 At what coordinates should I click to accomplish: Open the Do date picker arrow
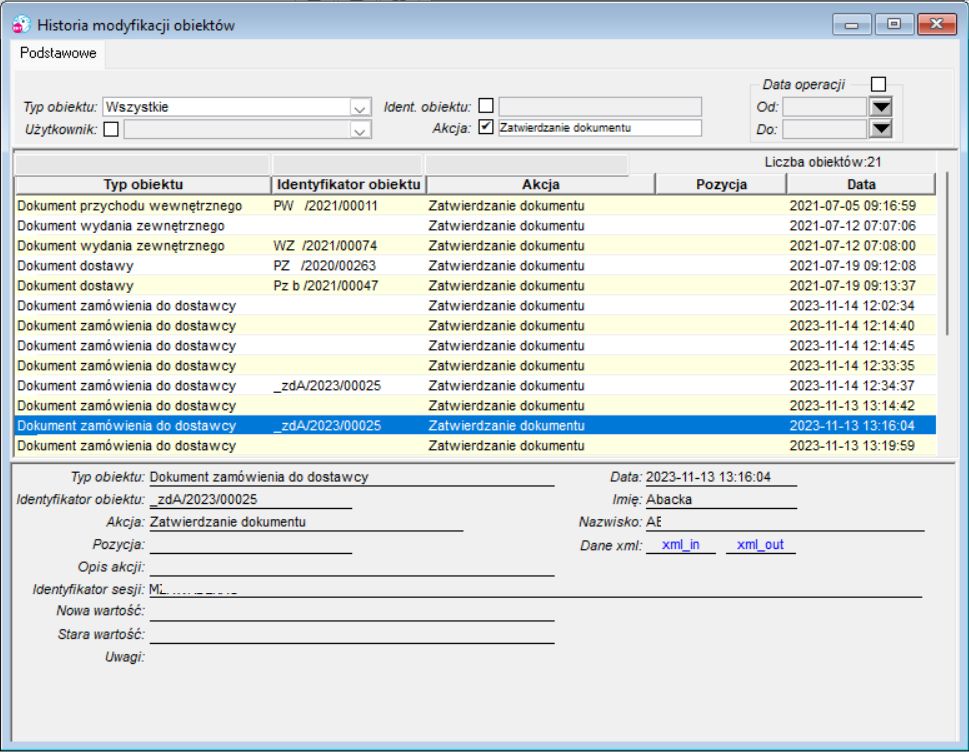[881, 129]
